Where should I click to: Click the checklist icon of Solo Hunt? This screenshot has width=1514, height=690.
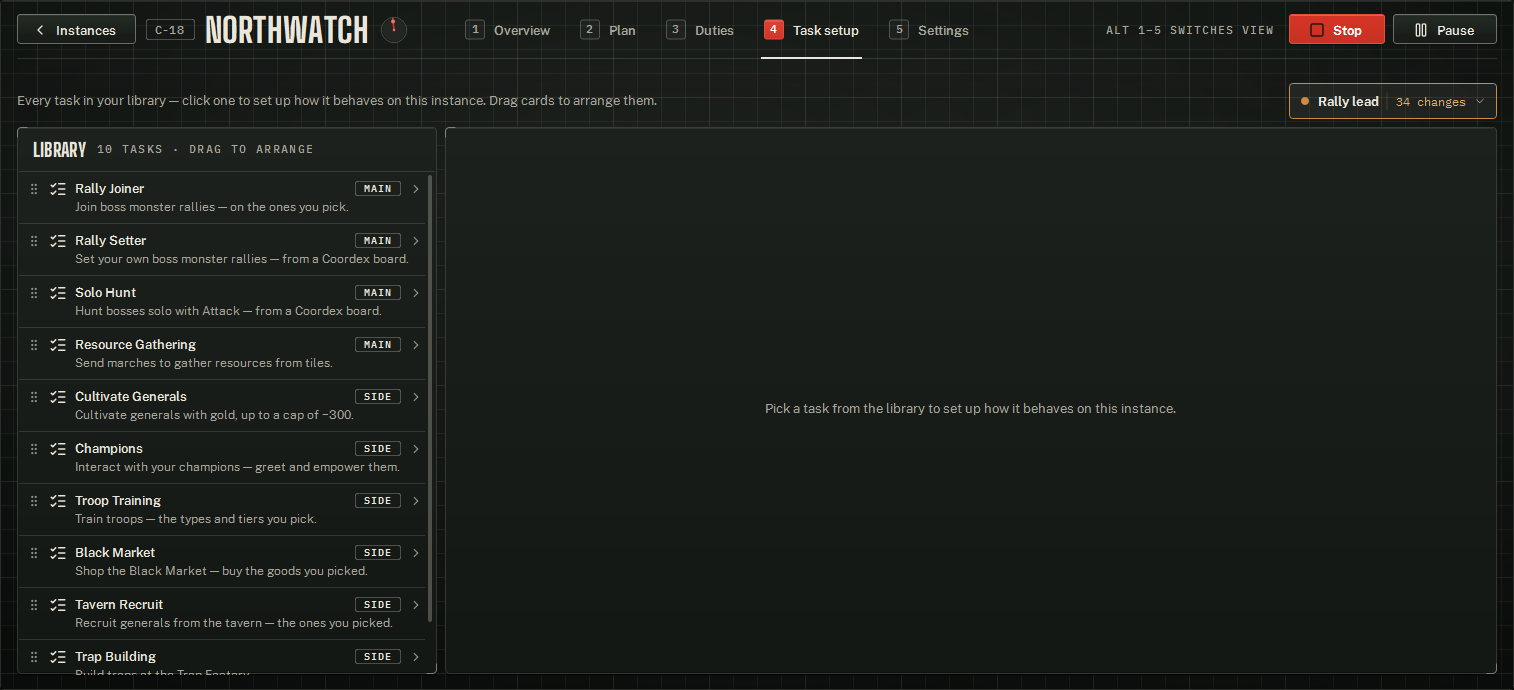(x=57, y=292)
